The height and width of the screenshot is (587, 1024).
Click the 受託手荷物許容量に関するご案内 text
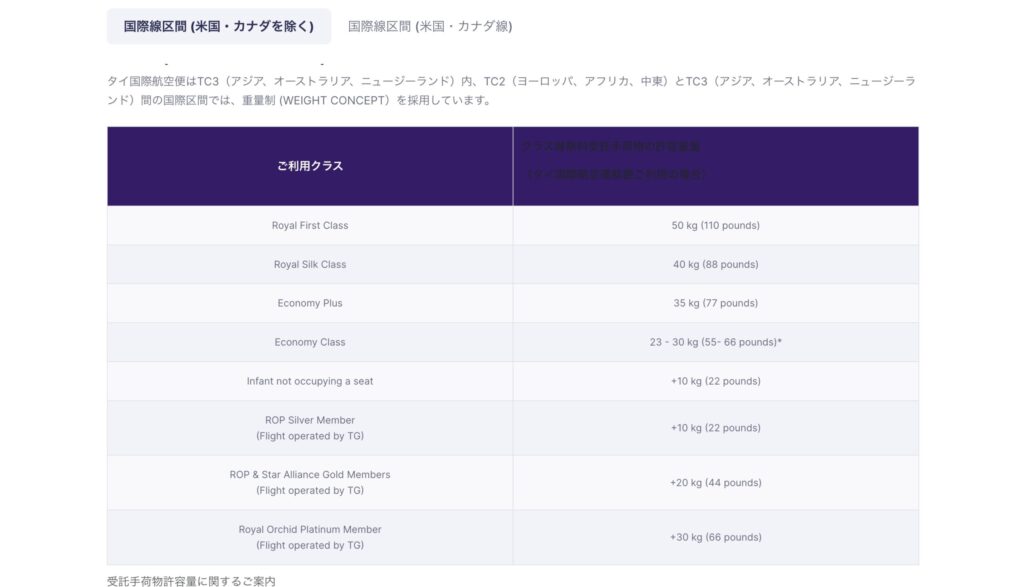click(x=191, y=580)
